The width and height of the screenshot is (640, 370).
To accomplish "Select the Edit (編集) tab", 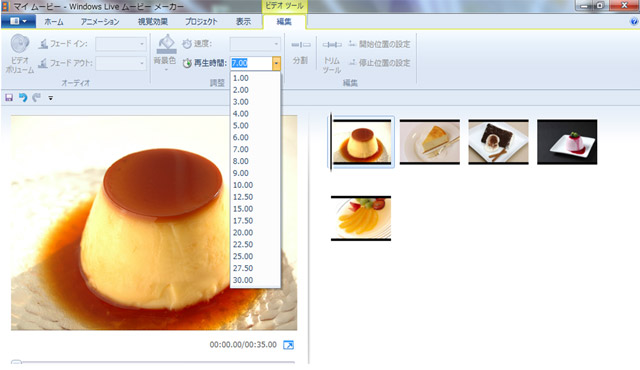I will (x=284, y=22).
